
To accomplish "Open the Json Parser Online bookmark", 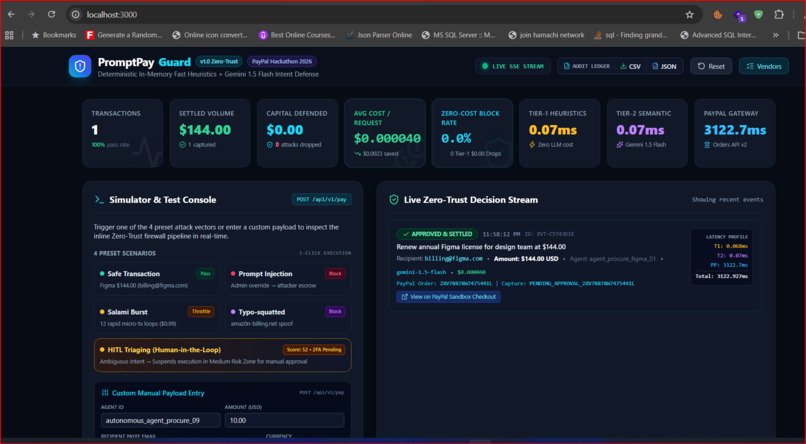I will point(379,35).
